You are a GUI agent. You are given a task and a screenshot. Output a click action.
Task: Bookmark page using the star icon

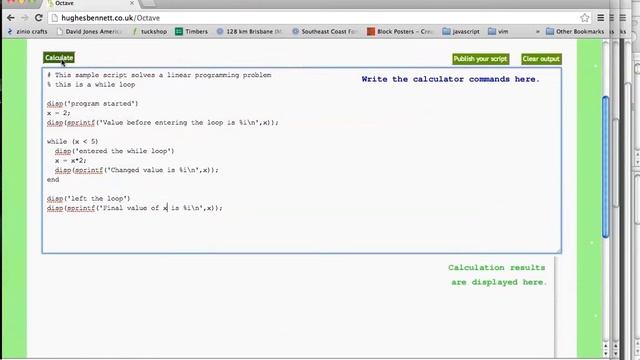click(x=584, y=18)
